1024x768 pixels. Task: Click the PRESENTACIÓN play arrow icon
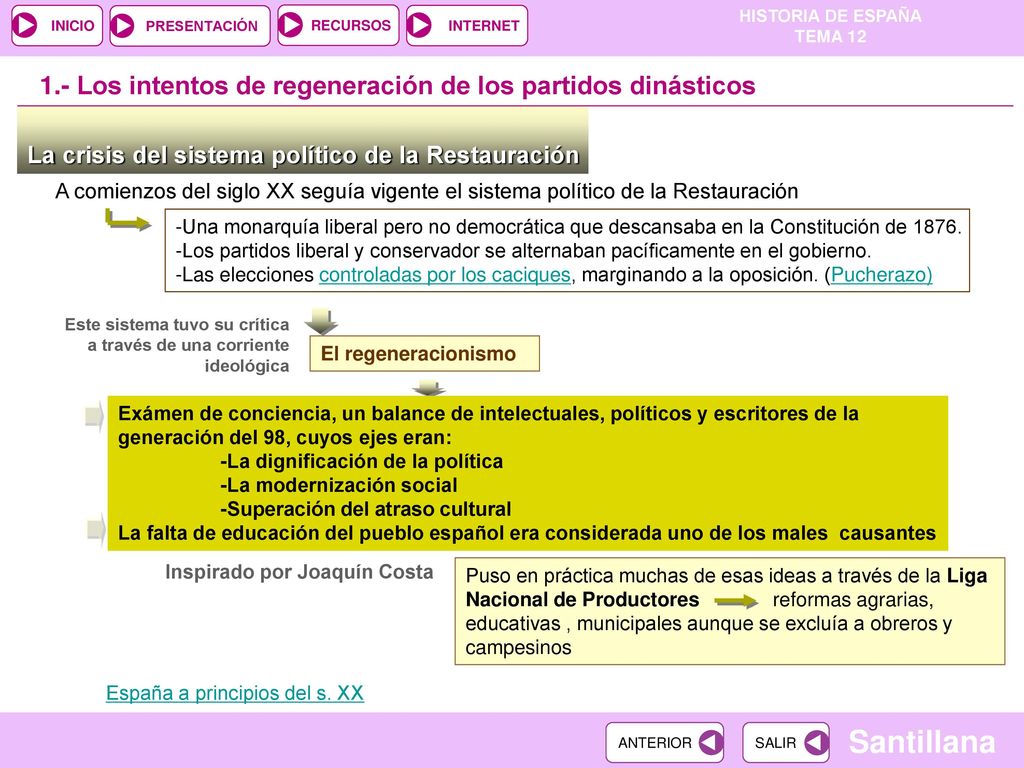[122, 26]
